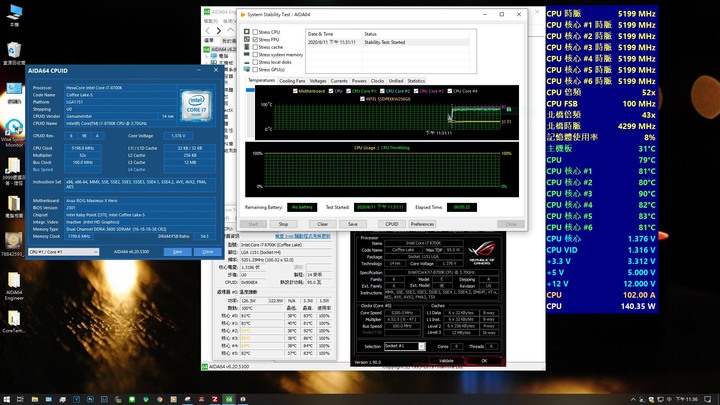Enable the Stress local disks checkbox
The height and width of the screenshot is (405, 720).
[255, 62]
